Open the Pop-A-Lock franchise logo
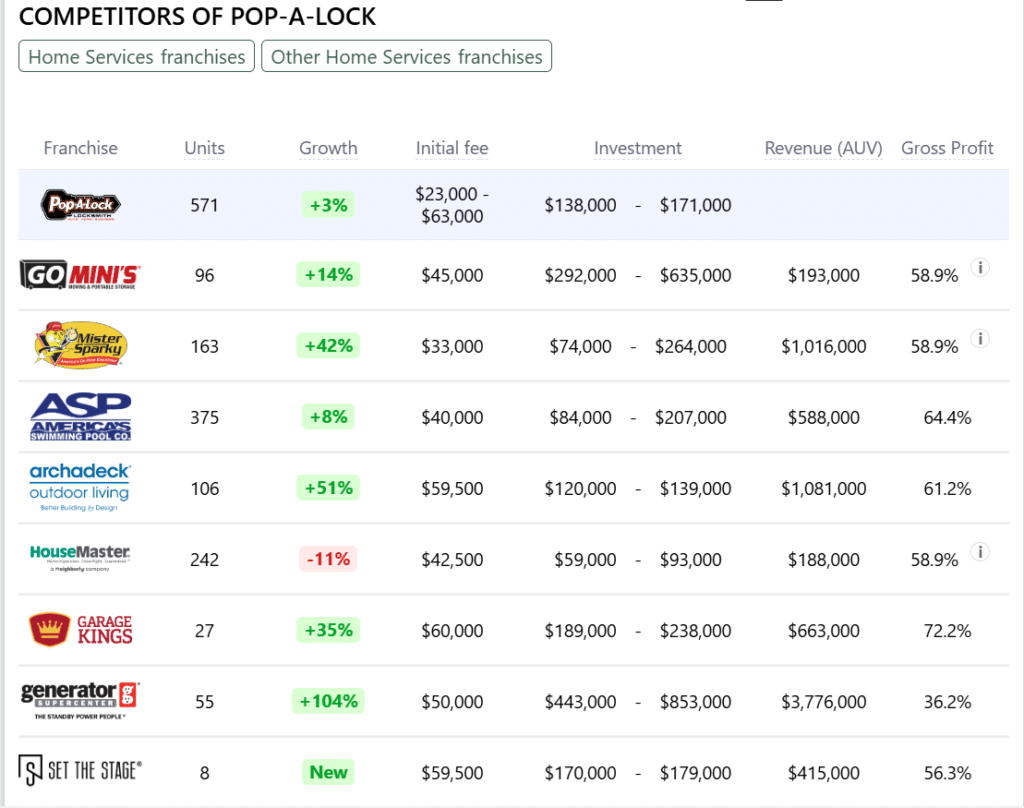1024x808 pixels. [x=80, y=205]
